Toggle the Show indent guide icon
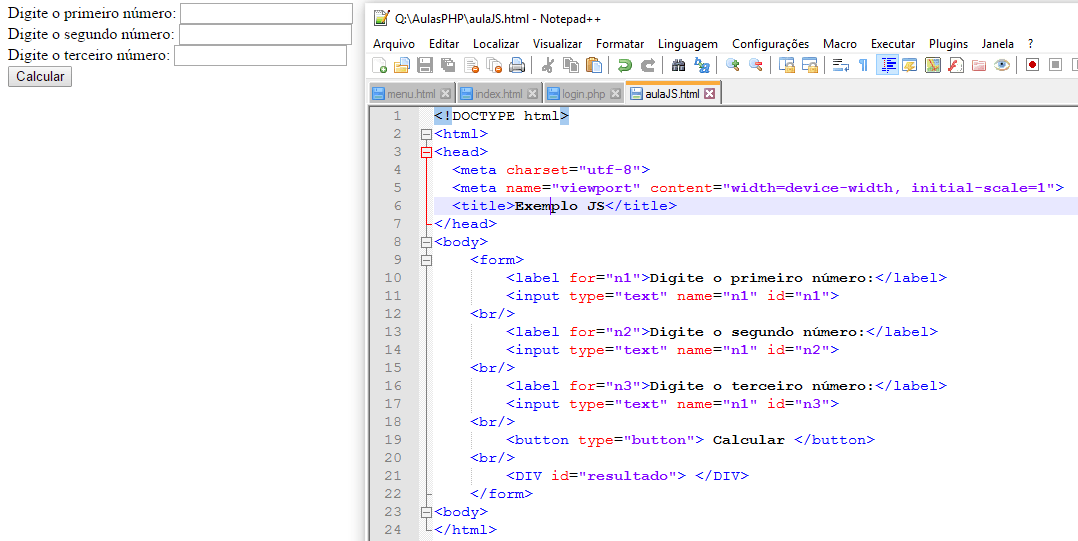Screen dimensions: 1078x541 [887, 65]
